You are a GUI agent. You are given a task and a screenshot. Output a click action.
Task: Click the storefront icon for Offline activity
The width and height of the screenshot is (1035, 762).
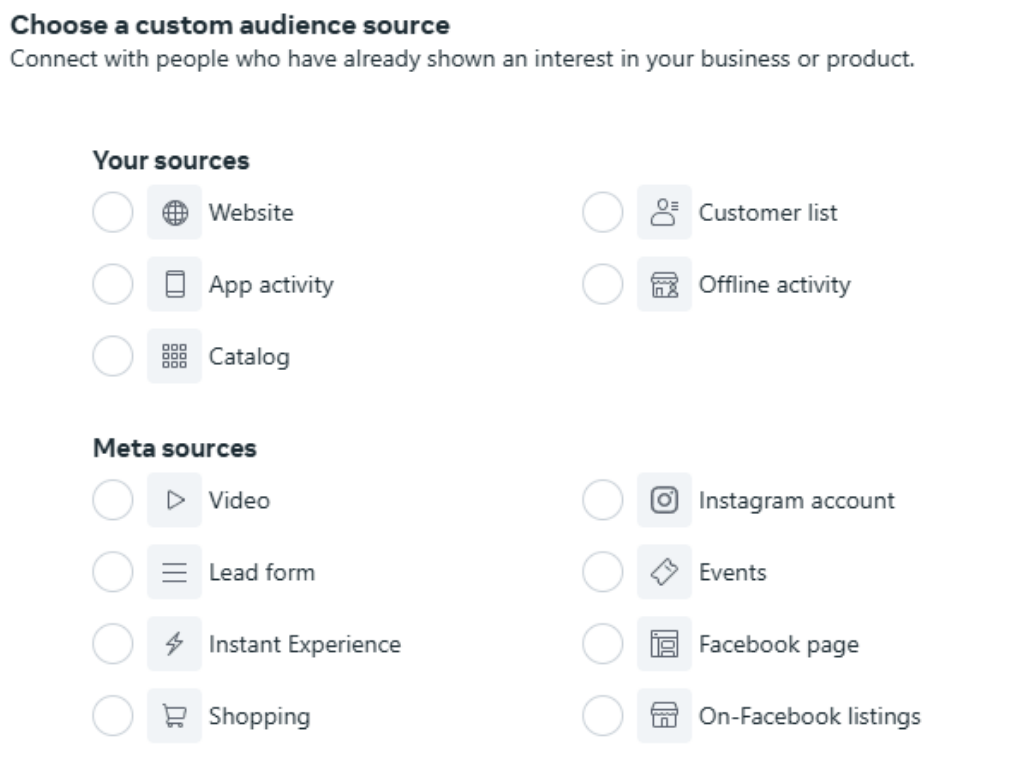664,285
